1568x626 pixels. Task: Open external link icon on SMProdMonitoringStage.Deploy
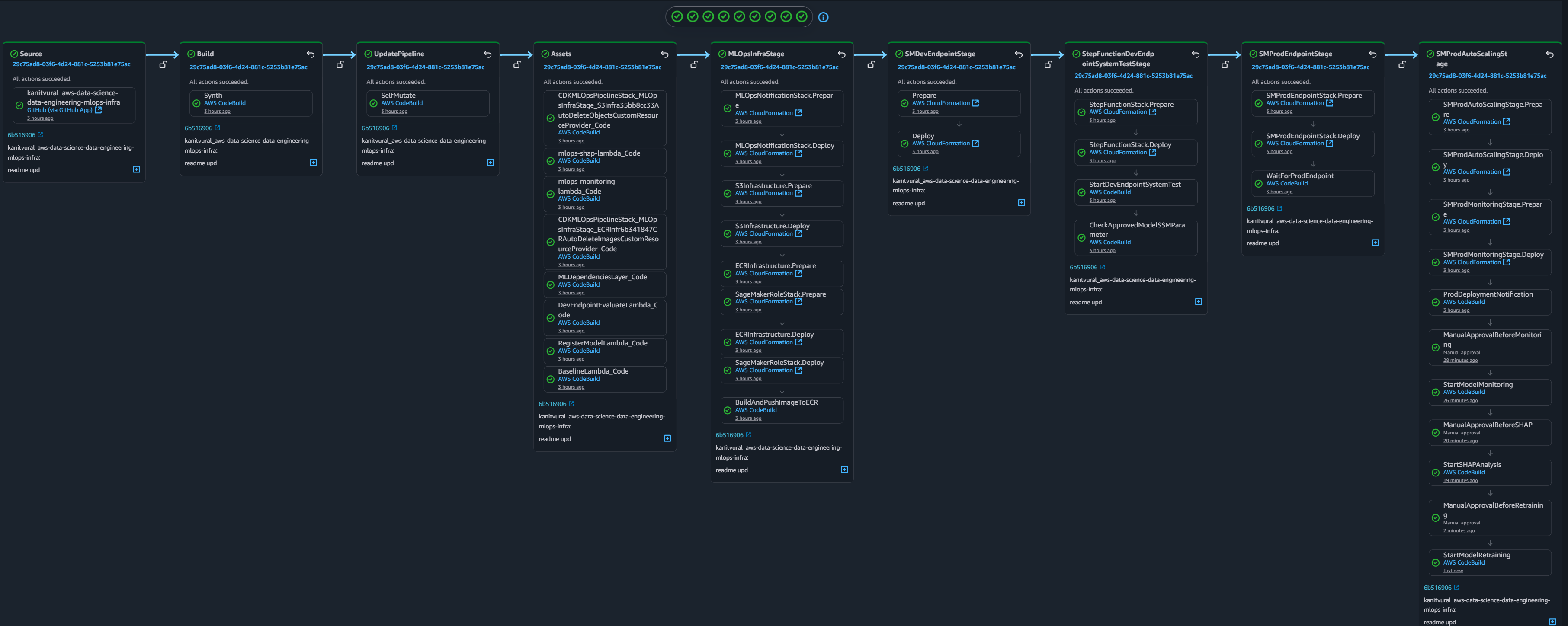(x=1507, y=262)
